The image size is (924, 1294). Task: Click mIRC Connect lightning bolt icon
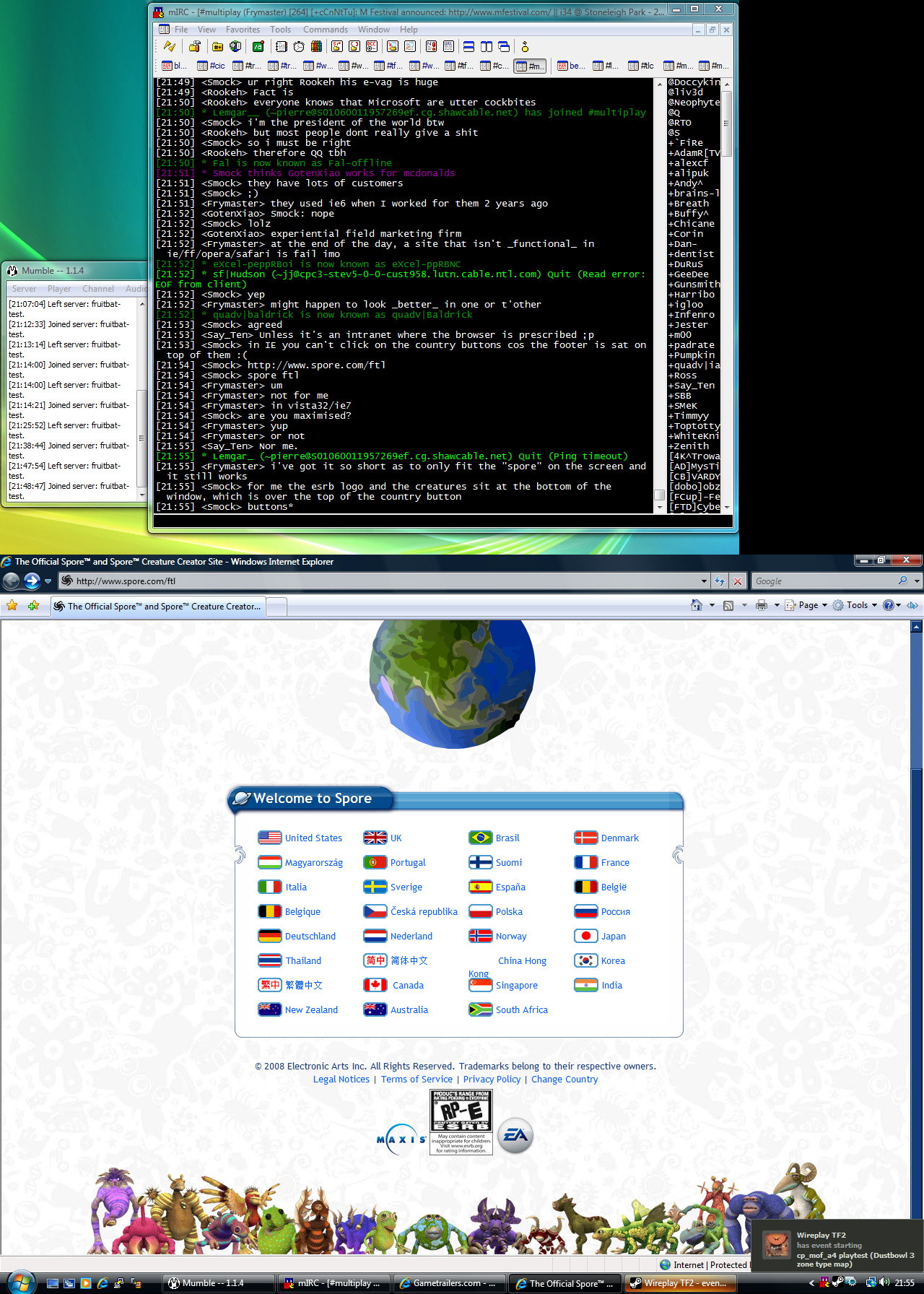tap(170, 47)
